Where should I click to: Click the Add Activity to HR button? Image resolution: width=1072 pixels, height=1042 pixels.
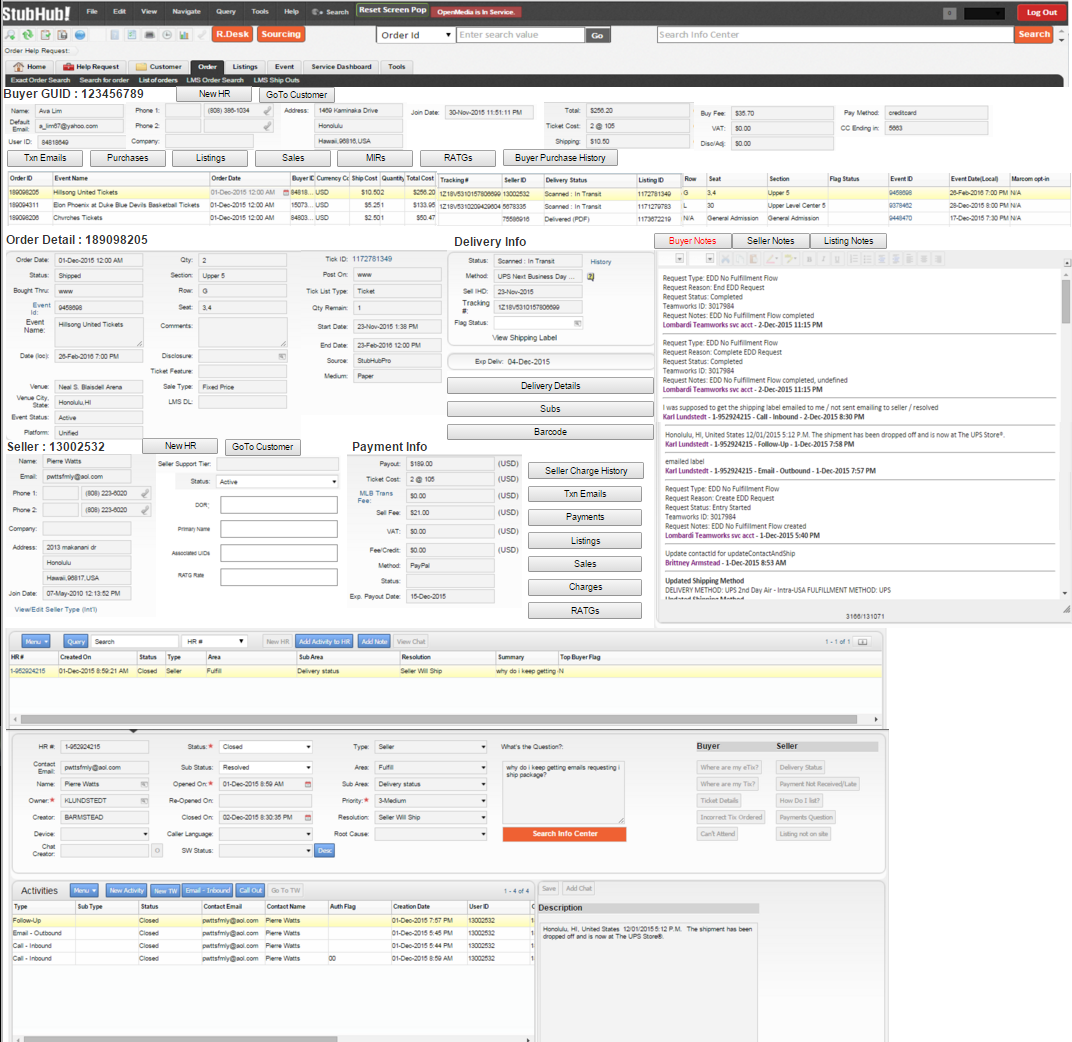pos(324,641)
